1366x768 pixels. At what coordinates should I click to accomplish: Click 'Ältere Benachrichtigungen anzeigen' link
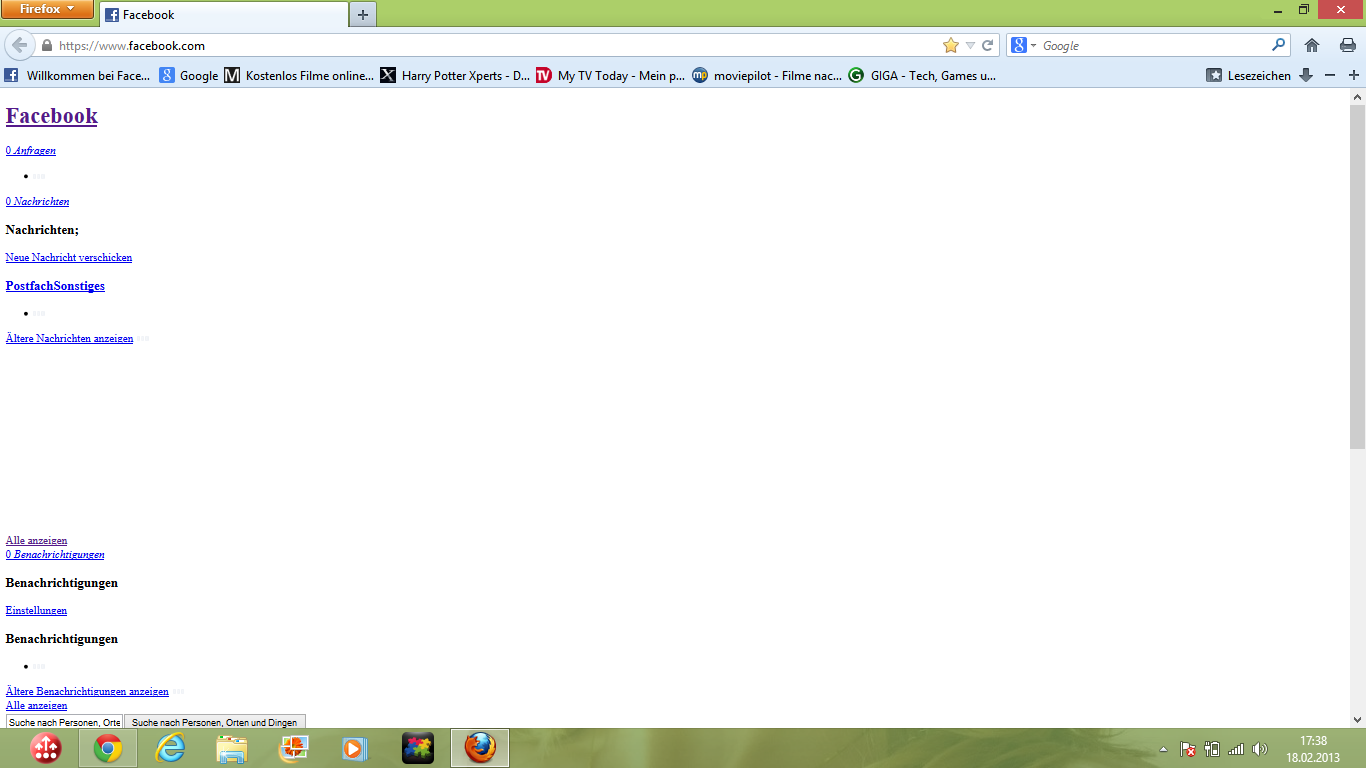pos(88,691)
